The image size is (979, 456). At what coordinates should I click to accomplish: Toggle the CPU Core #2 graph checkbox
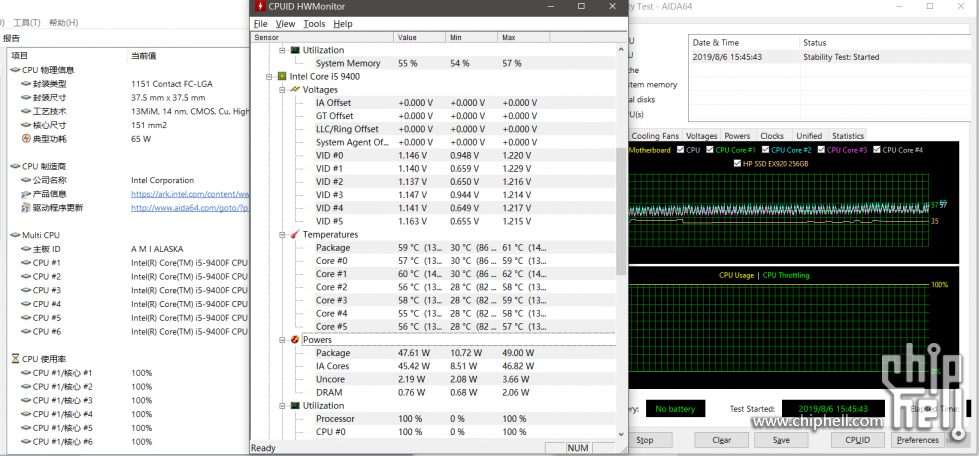tap(765, 150)
